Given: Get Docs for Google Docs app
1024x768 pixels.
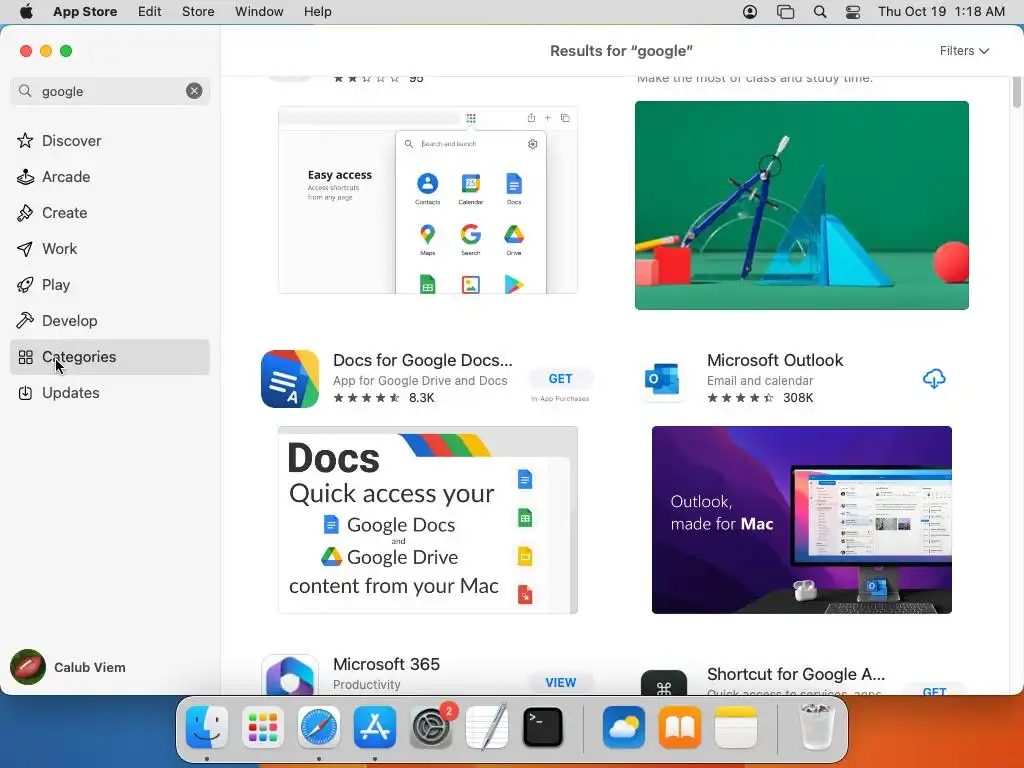Looking at the screenshot, I should click(x=560, y=379).
